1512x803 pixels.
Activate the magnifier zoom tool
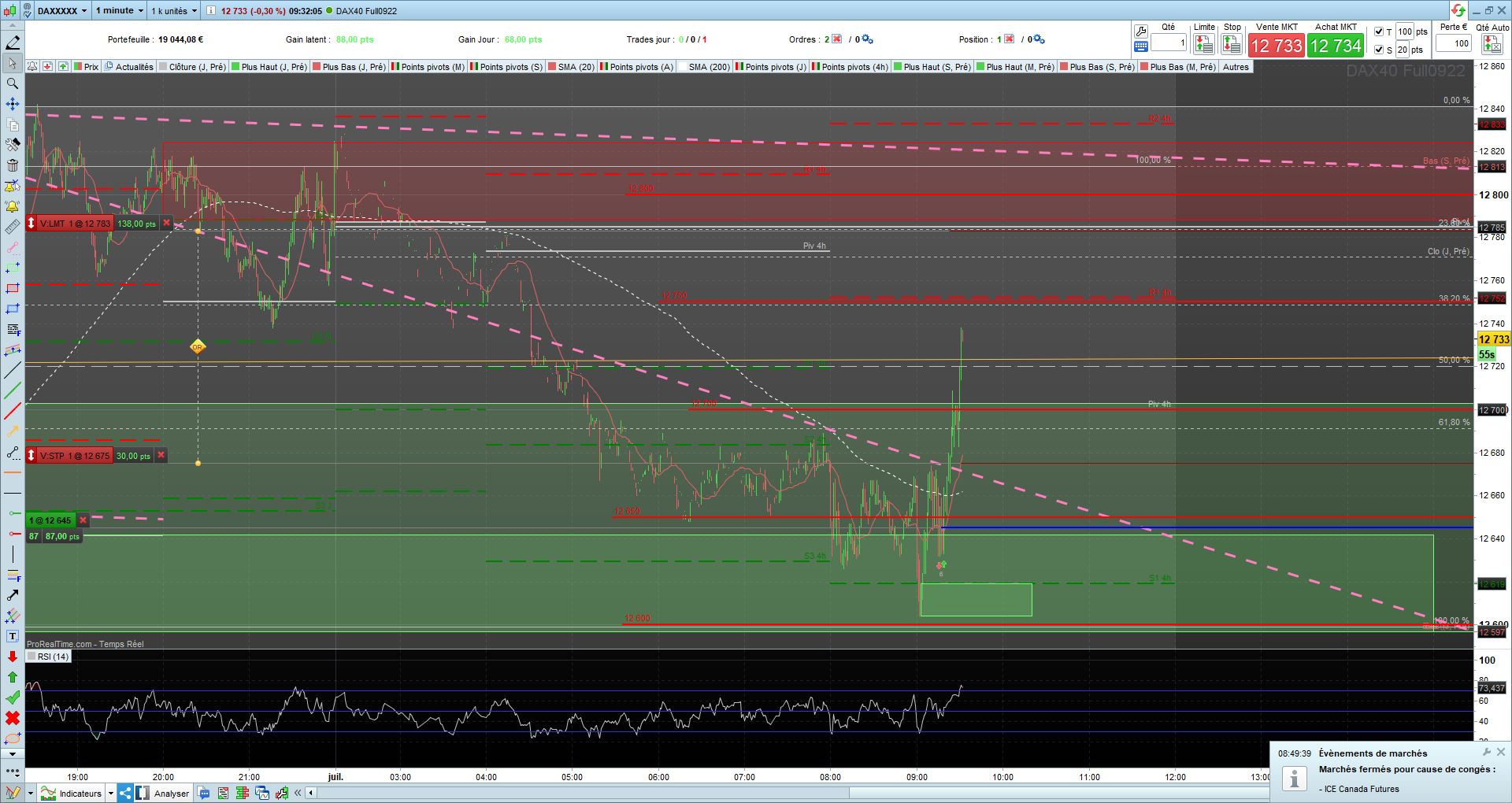tap(13, 83)
